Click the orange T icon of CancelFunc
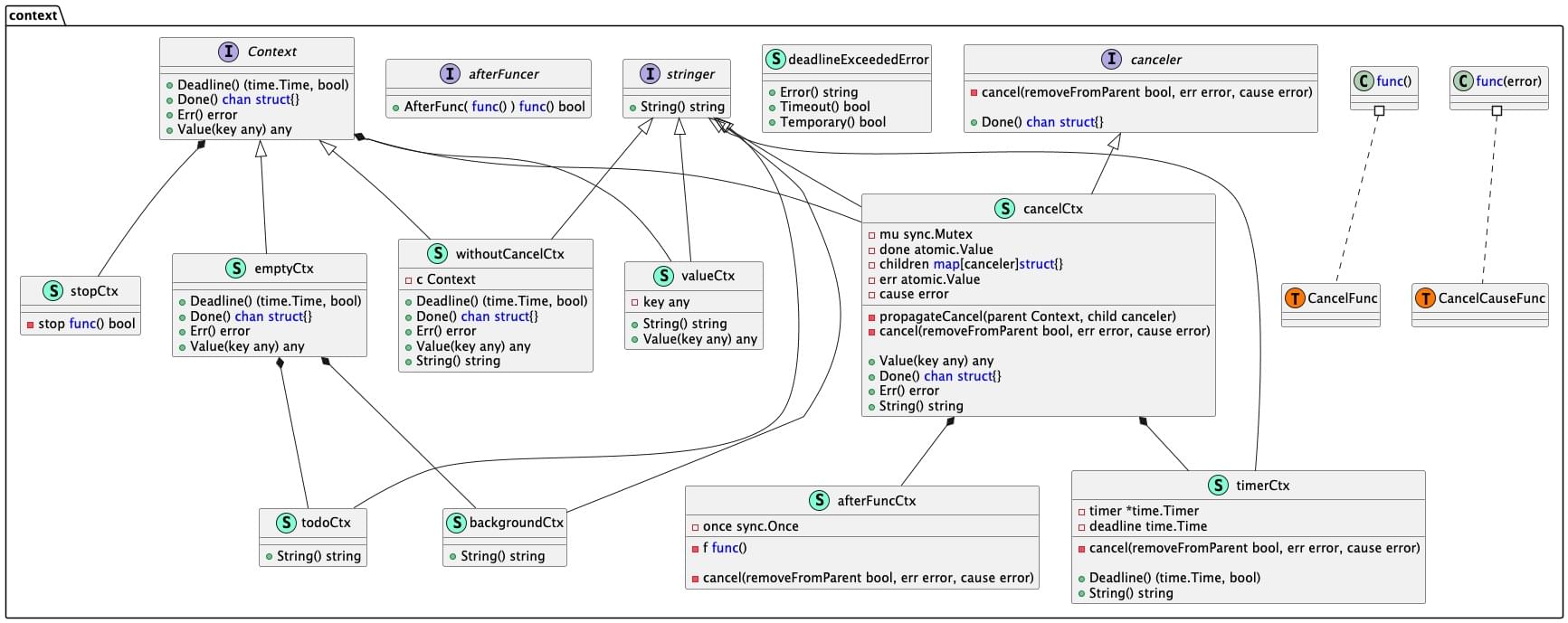The width and height of the screenshot is (1568, 623). click(1295, 298)
